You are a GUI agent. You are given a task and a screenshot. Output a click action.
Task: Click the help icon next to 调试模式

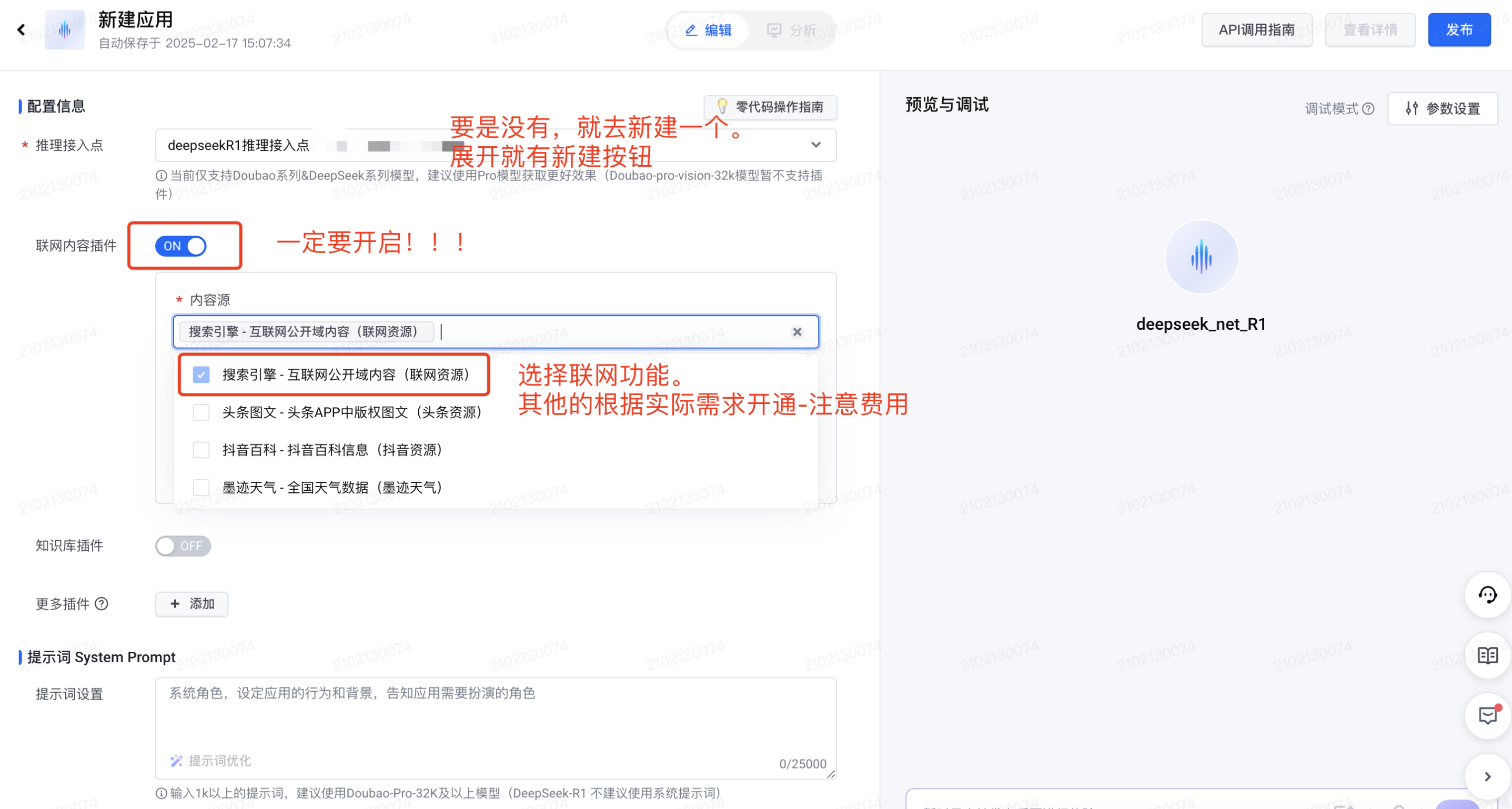pyautogui.click(x=1368, y=109)
